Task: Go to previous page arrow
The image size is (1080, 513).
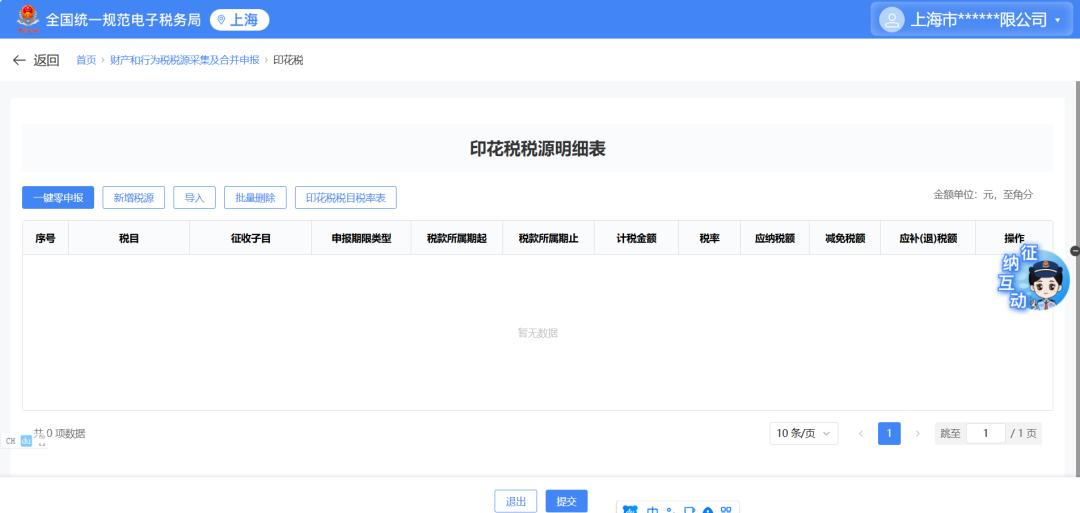Action: 861,433
